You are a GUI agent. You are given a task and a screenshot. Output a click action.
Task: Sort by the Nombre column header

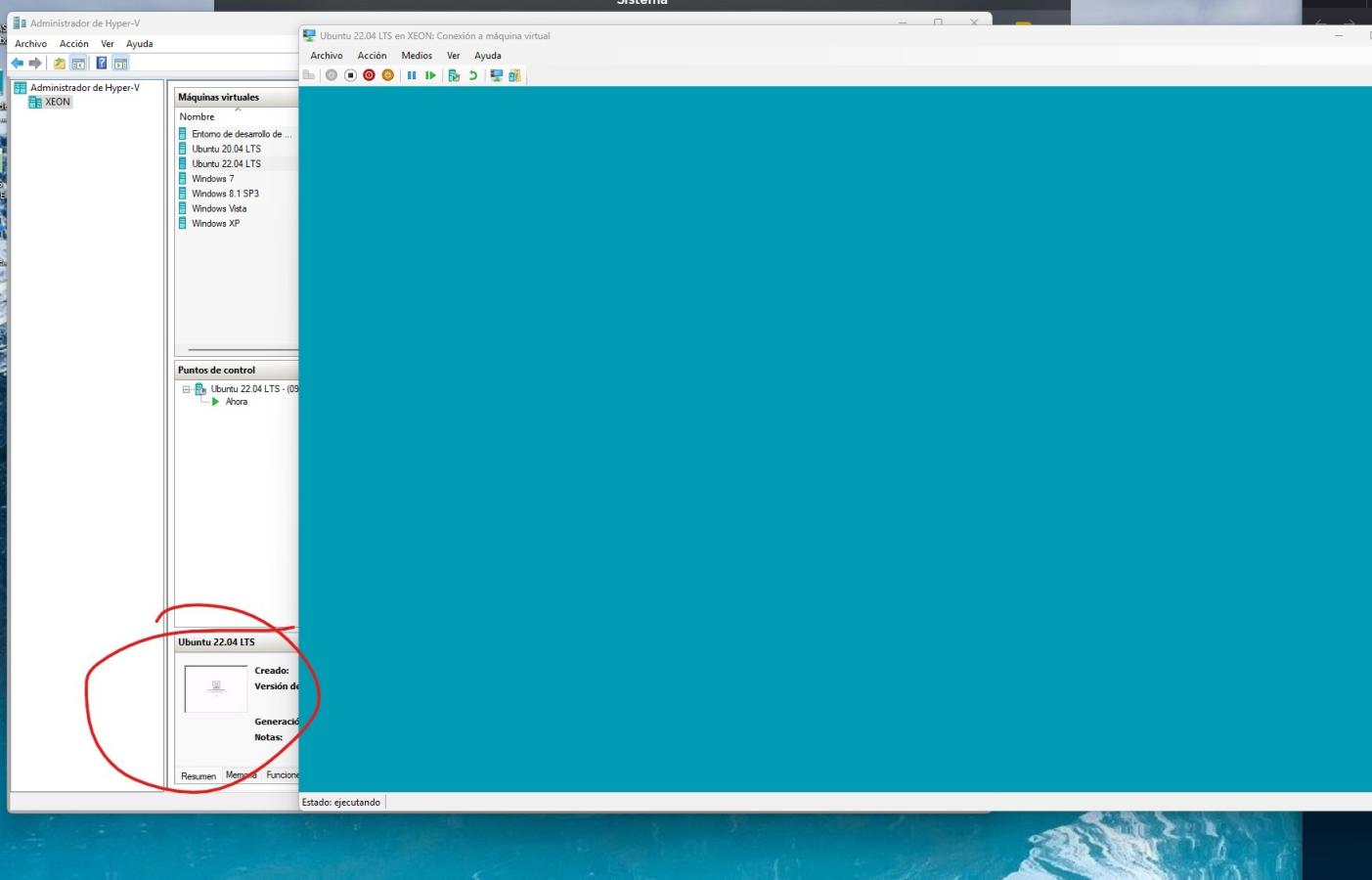[197, 116]
